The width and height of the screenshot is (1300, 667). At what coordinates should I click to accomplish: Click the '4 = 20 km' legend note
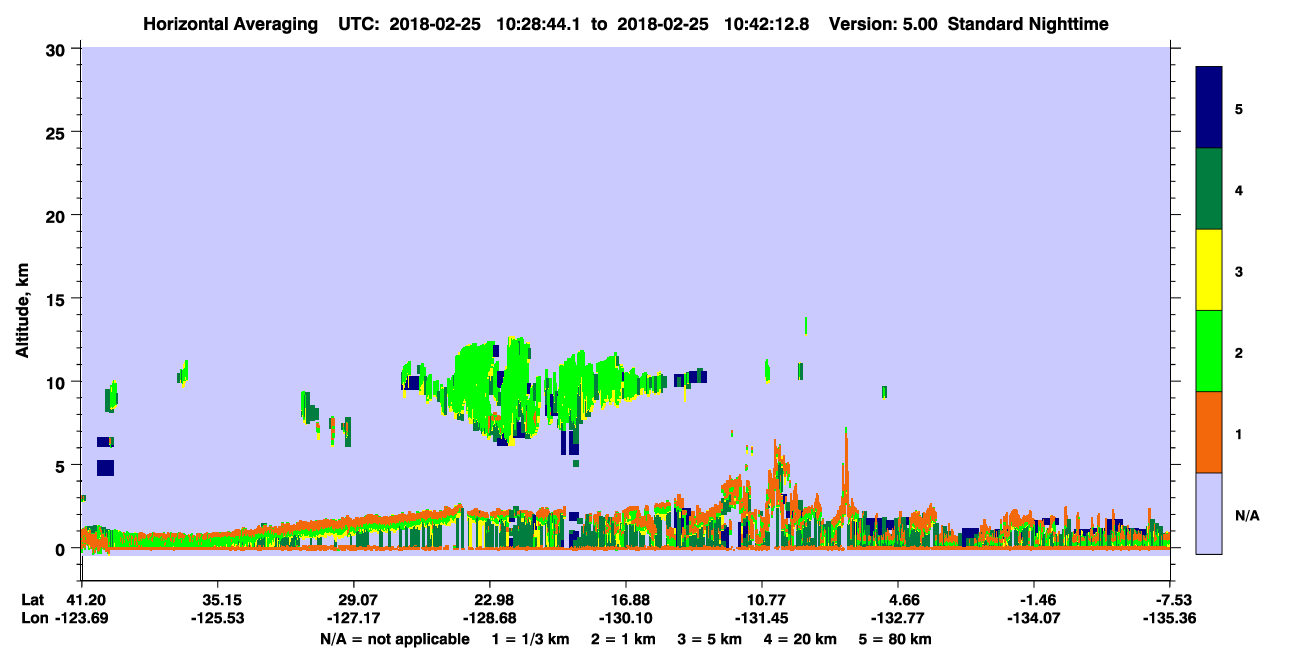pyautogui.click(x=802, y=639)
